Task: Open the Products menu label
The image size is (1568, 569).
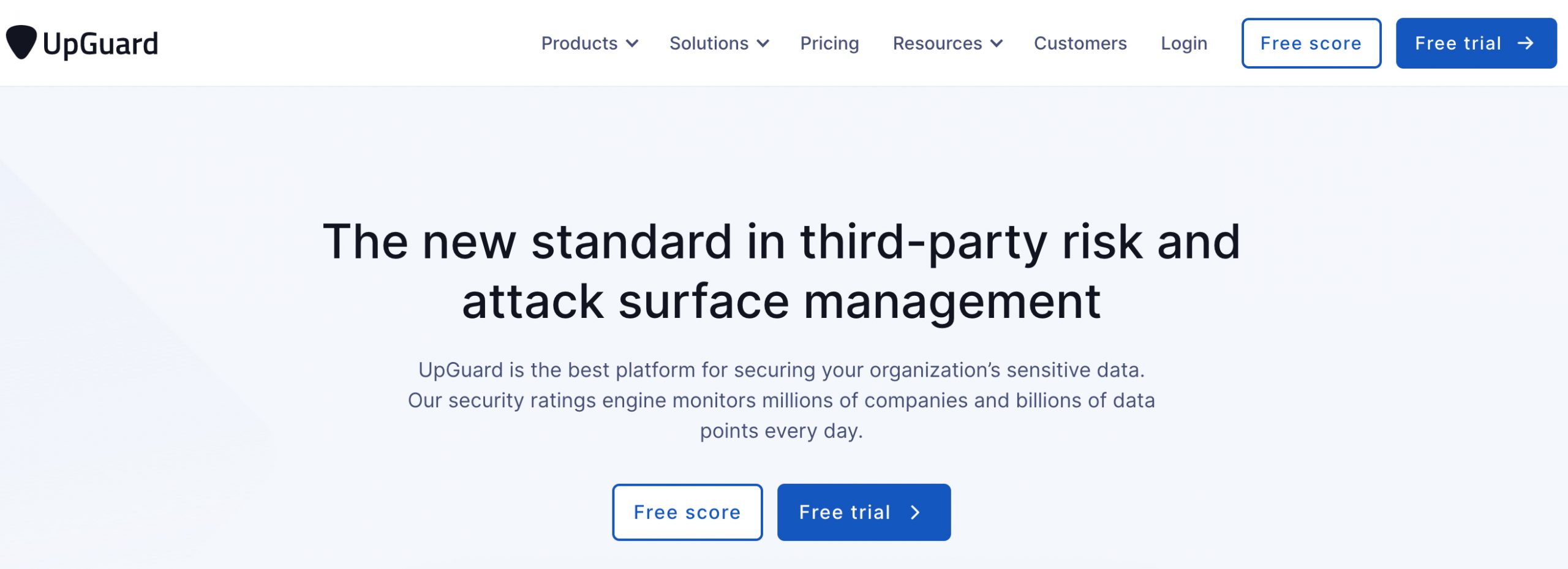Action: click(579, 43)
